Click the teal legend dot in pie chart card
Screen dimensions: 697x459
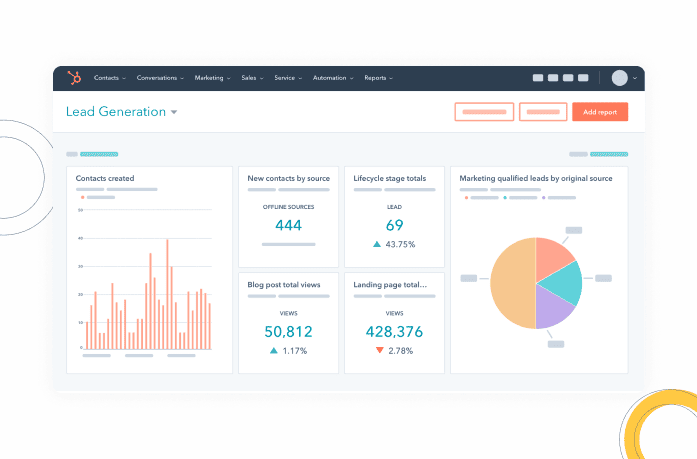(505, 198)
